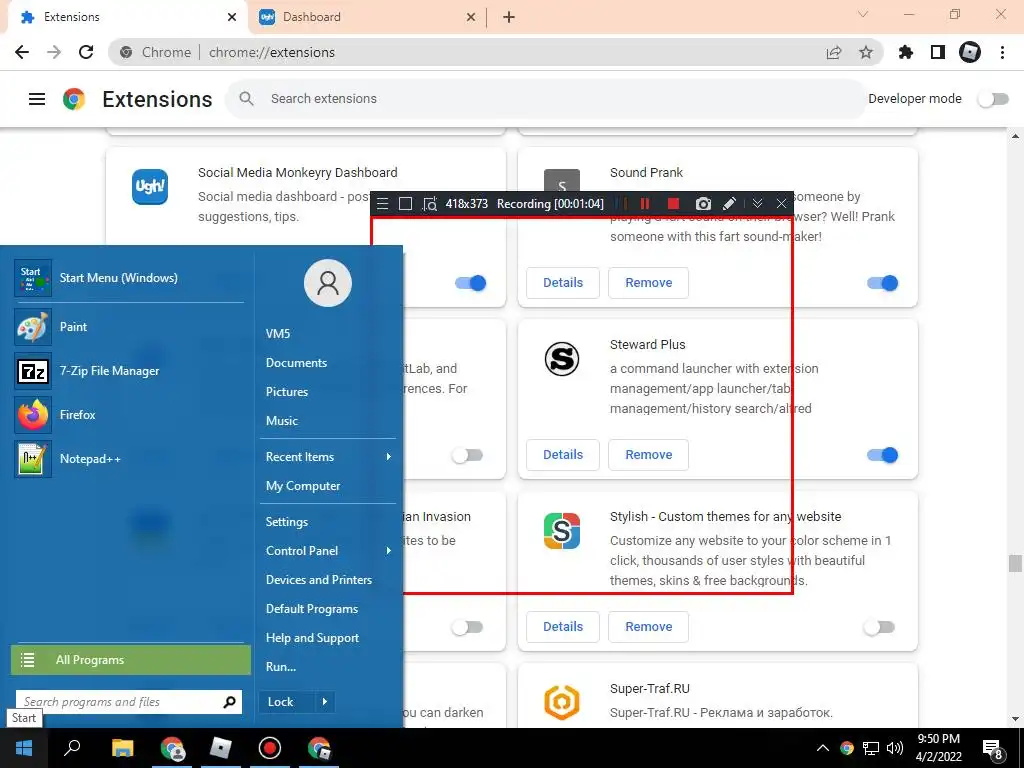Open a new tab with plus button
The image size is (1024, 768).
[x=509, y=17]
